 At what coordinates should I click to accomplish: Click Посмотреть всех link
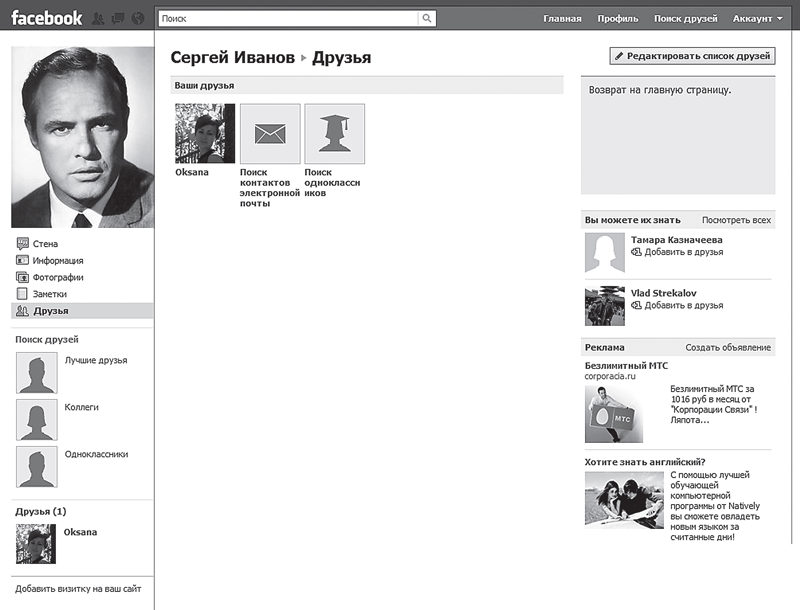pyautogui.click(x=736, y=220)
